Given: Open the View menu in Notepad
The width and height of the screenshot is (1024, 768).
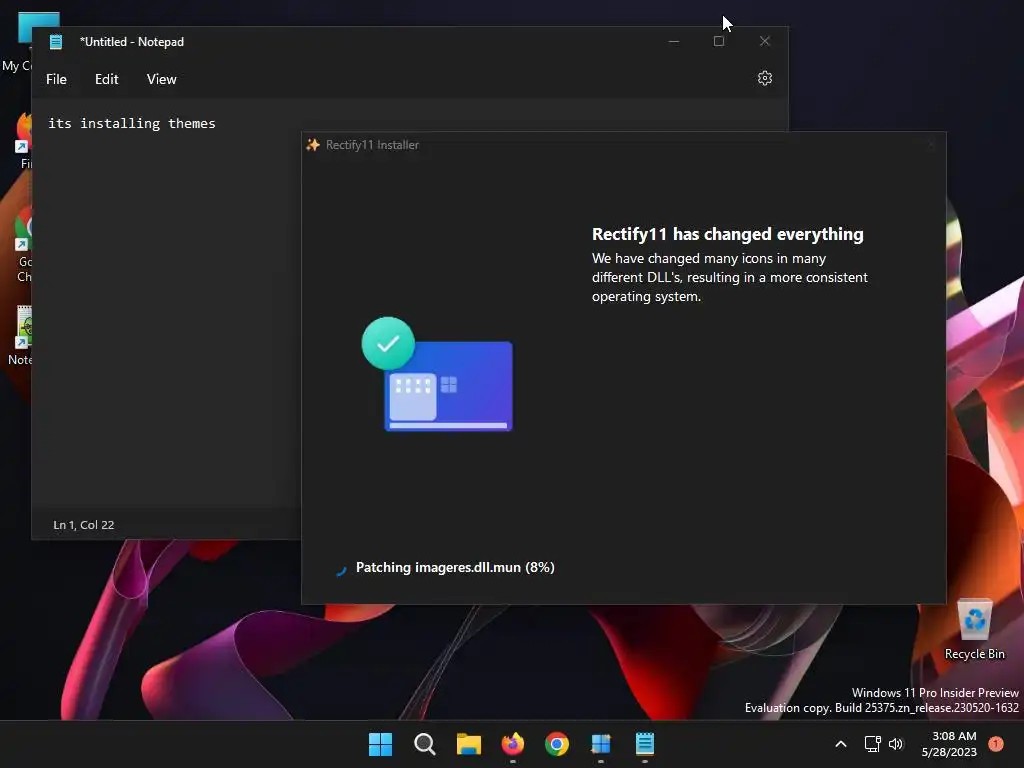Looking at the screenshot, I should tap(161, 79).
